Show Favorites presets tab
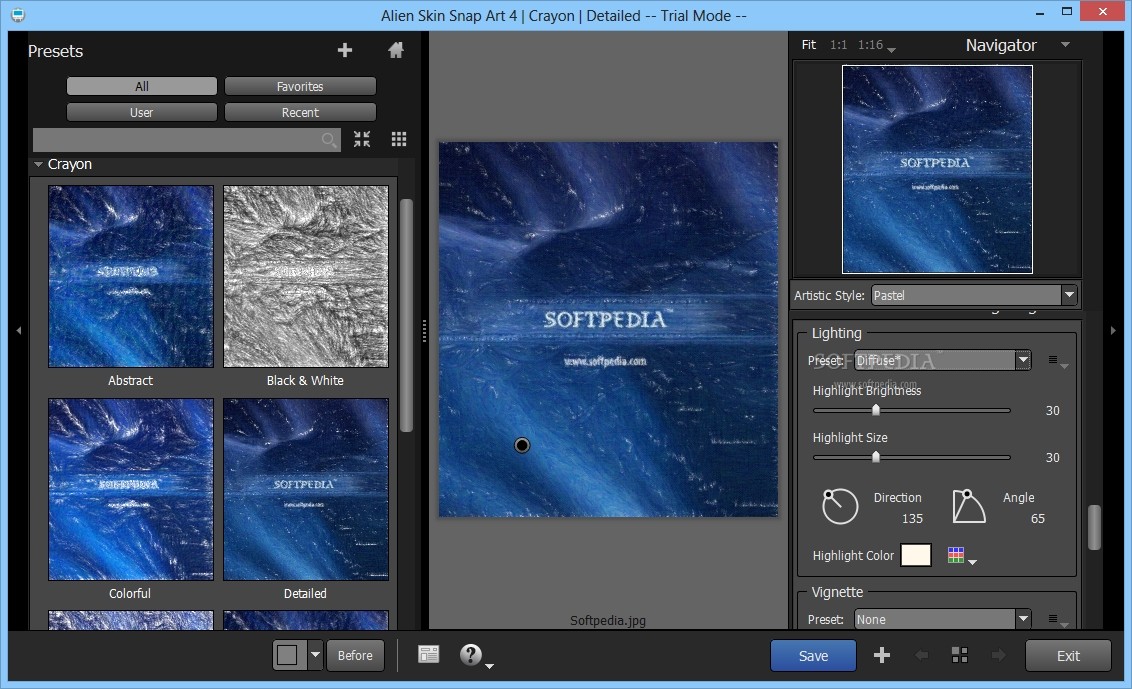The width and height of the screenshot is (1132, 689). 300,86
